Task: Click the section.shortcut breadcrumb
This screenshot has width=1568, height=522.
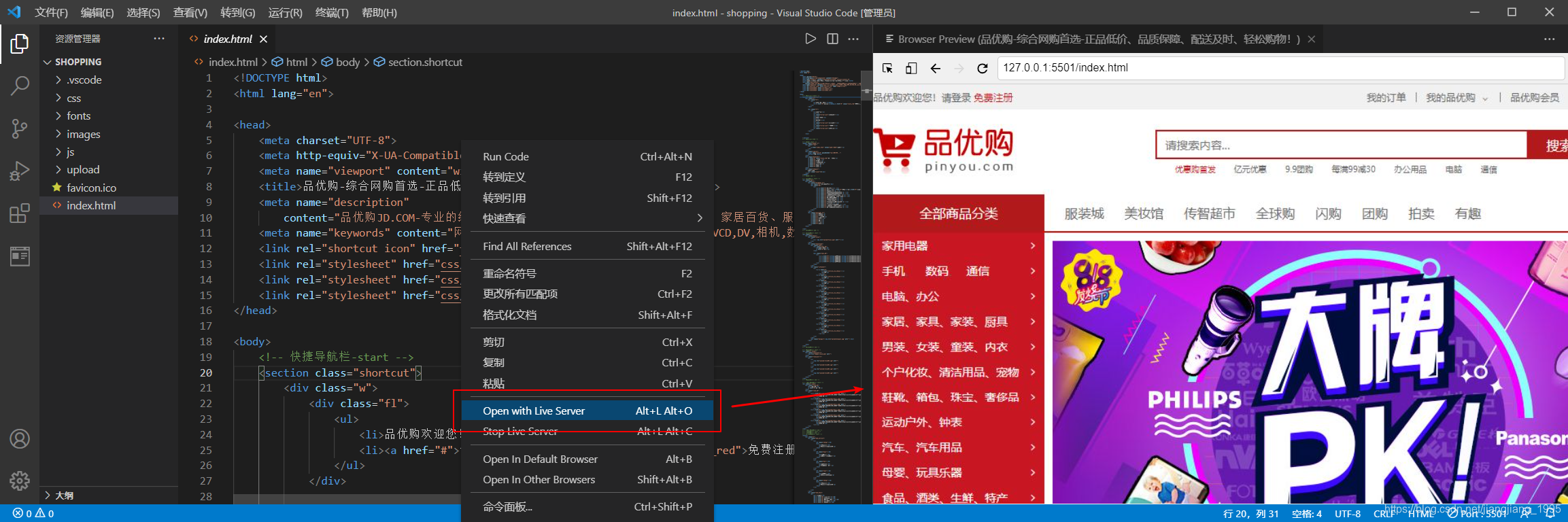Action: coord(417,62)
